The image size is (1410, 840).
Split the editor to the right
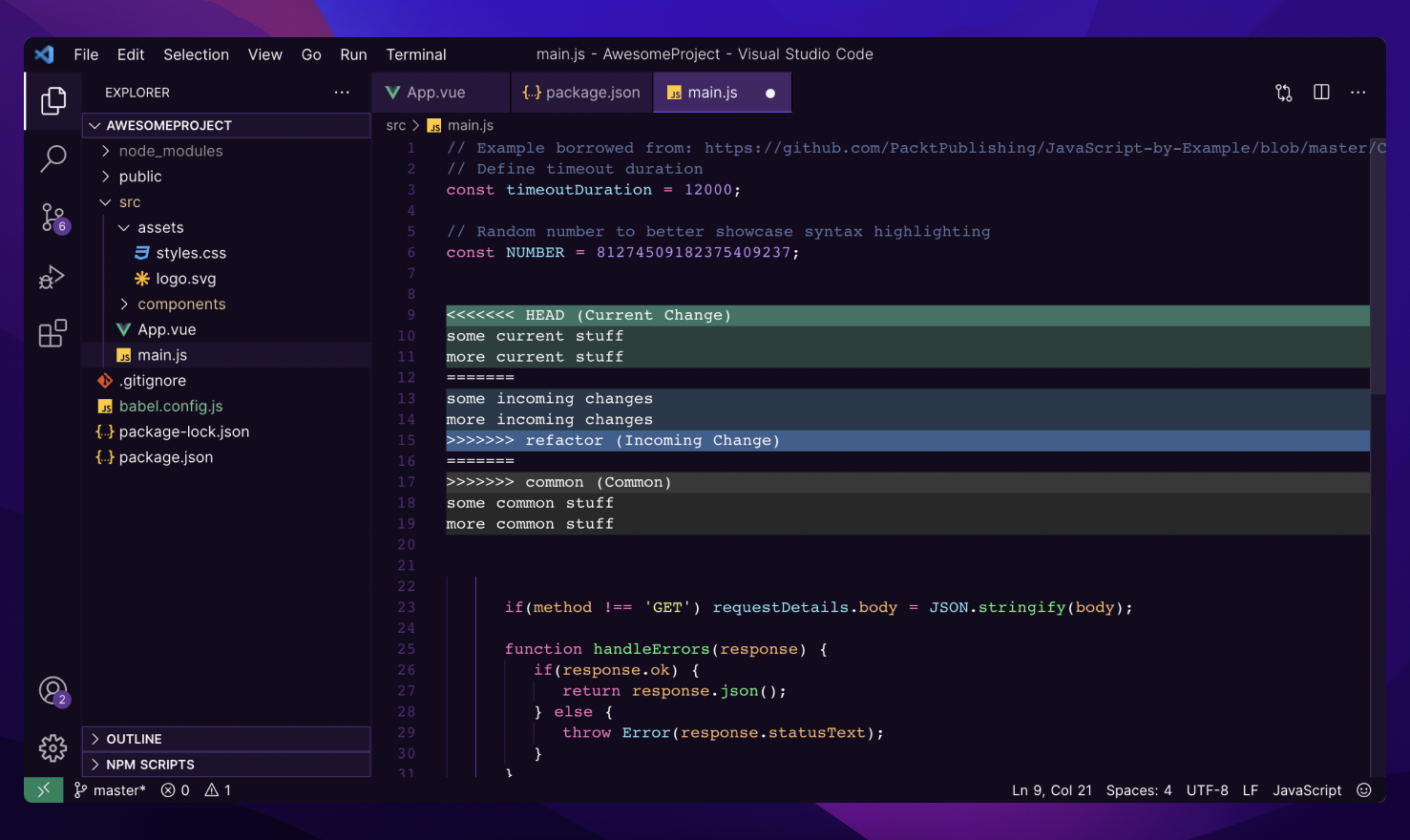coord(1321,93)
